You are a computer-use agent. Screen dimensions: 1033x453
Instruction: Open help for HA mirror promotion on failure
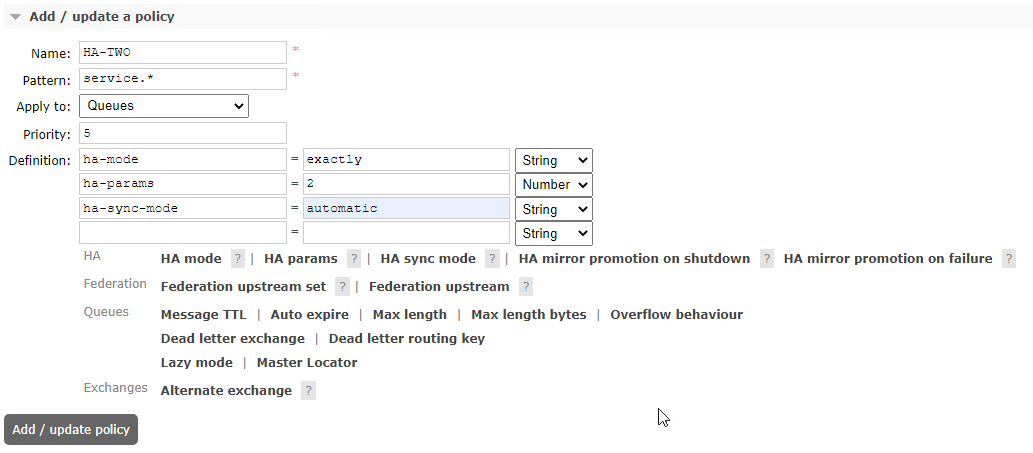1009,259
